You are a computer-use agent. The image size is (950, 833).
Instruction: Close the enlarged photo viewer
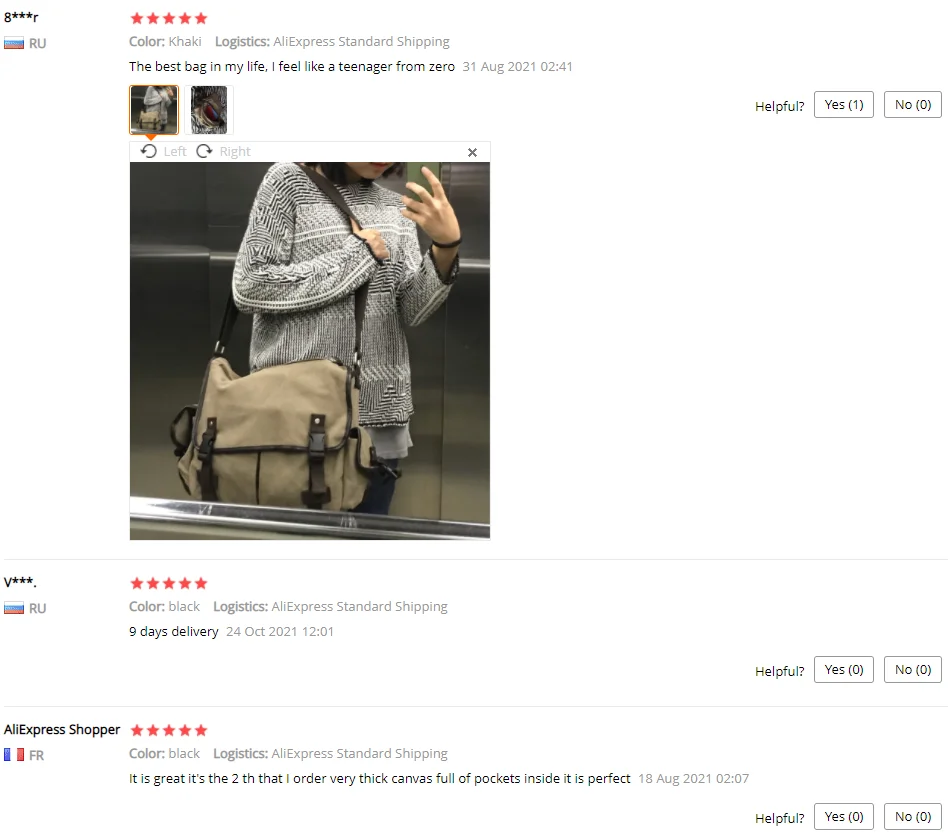click(x=473, y=152)
